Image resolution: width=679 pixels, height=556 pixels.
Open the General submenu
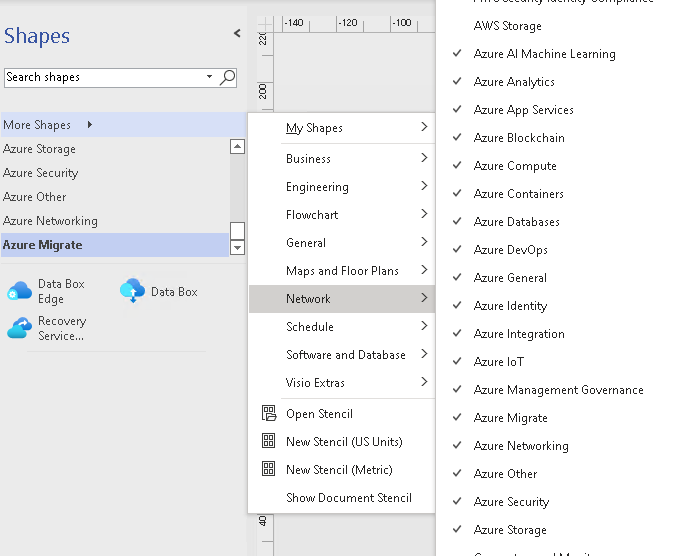pos(342,242)
